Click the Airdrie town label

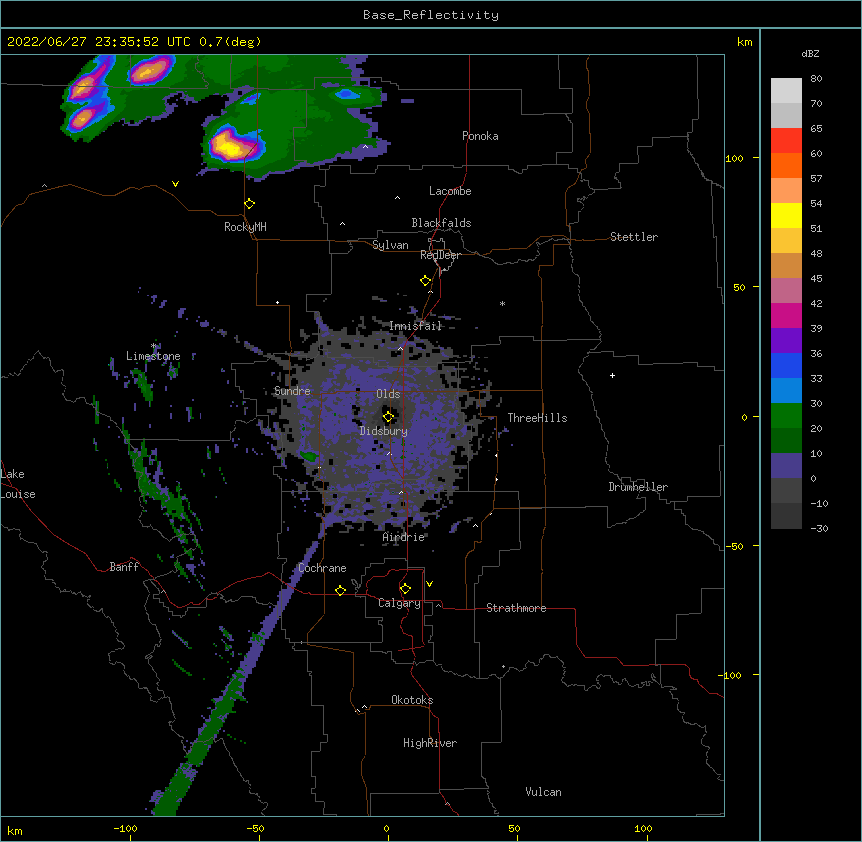point(404,537)
